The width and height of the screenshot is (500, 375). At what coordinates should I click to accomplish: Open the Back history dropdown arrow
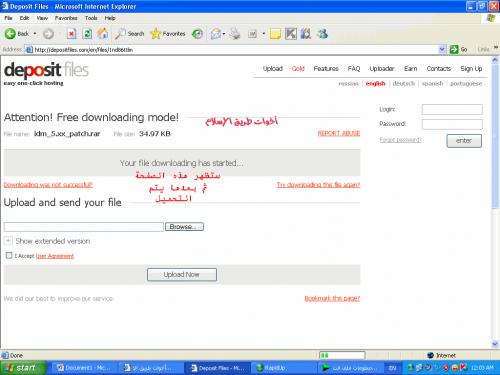coord(35,34)
